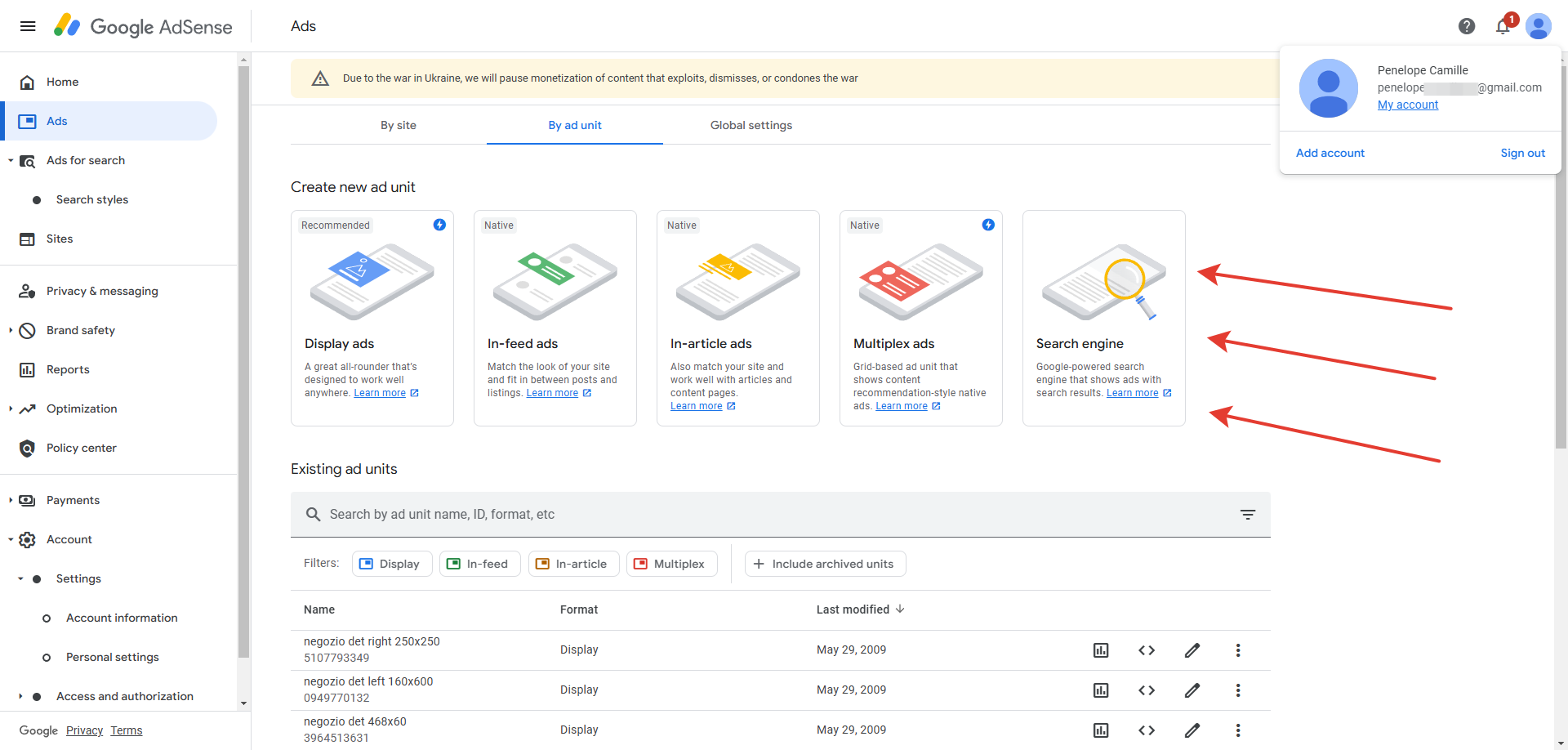Open the Global settings tab
Image resolution: width=1568 pixels, height=750 pixels.
pyautogui.click(x=751, y=125)
